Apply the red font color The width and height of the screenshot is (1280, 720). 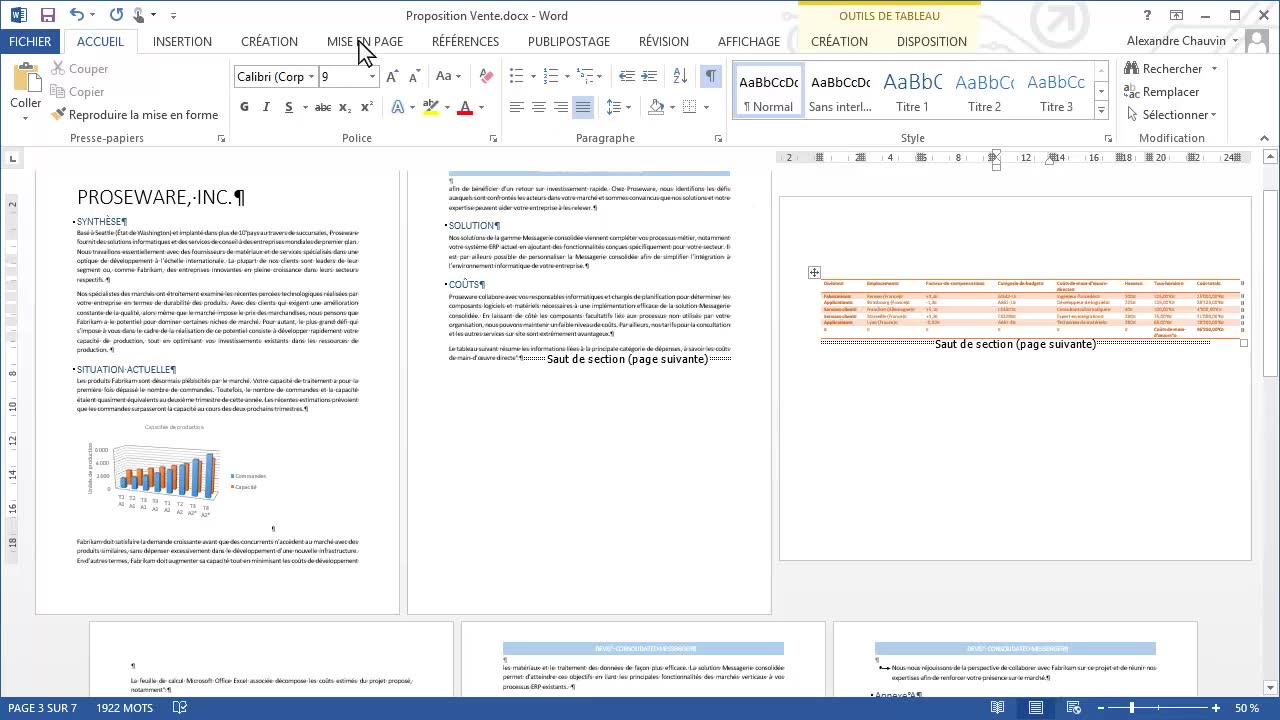(464, 107)
